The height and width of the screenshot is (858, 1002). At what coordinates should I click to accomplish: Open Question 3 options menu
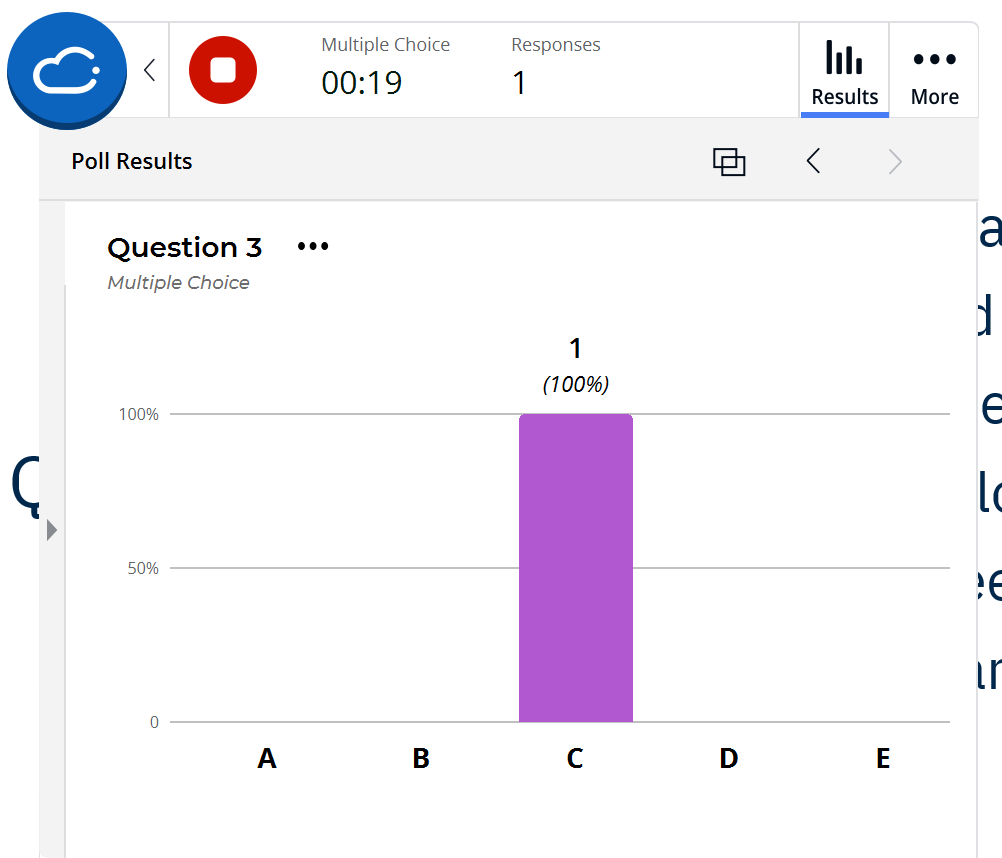click(311, 244)
